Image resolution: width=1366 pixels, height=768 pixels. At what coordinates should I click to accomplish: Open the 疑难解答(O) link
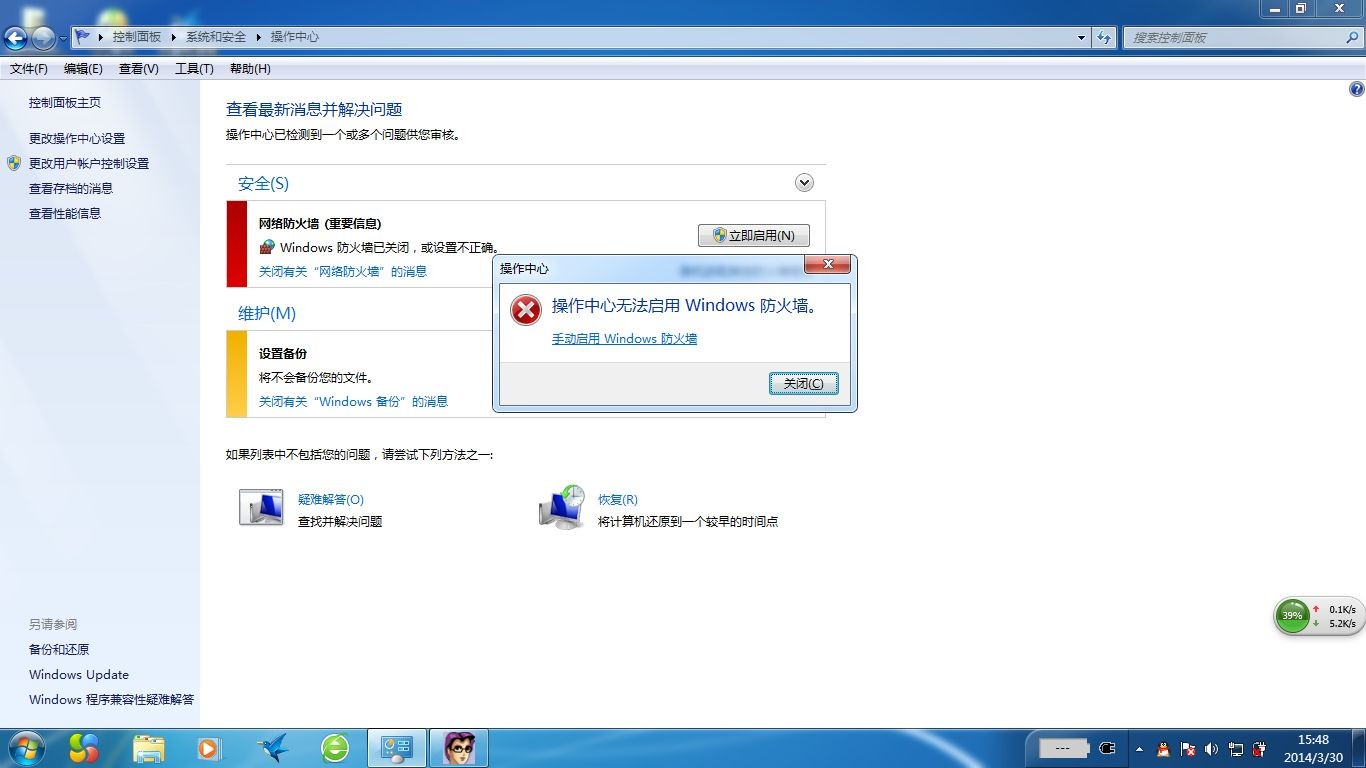[x=331, y=499]
